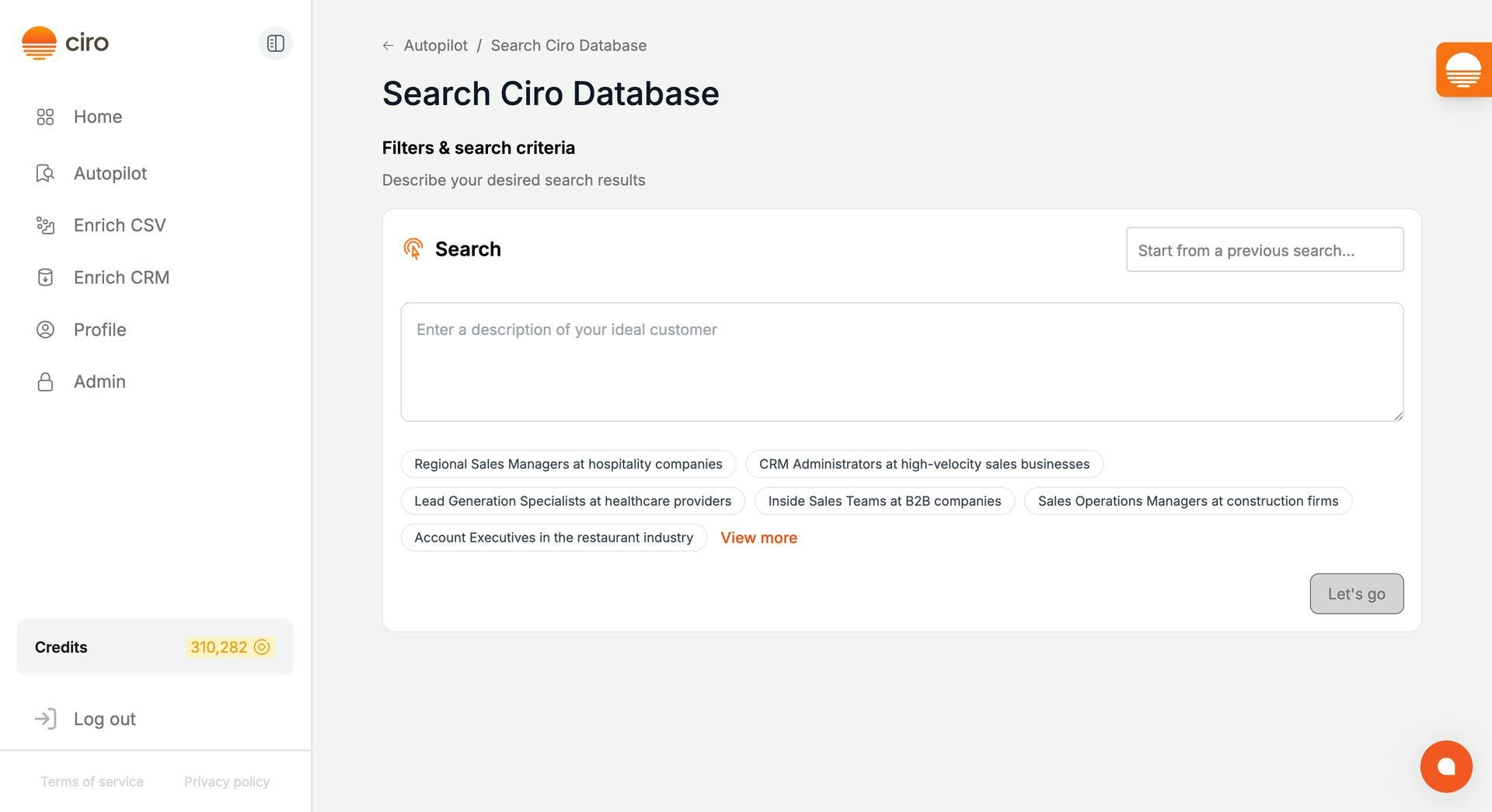
Task: Click the ideal customer description field
Action: coord(901,362)
